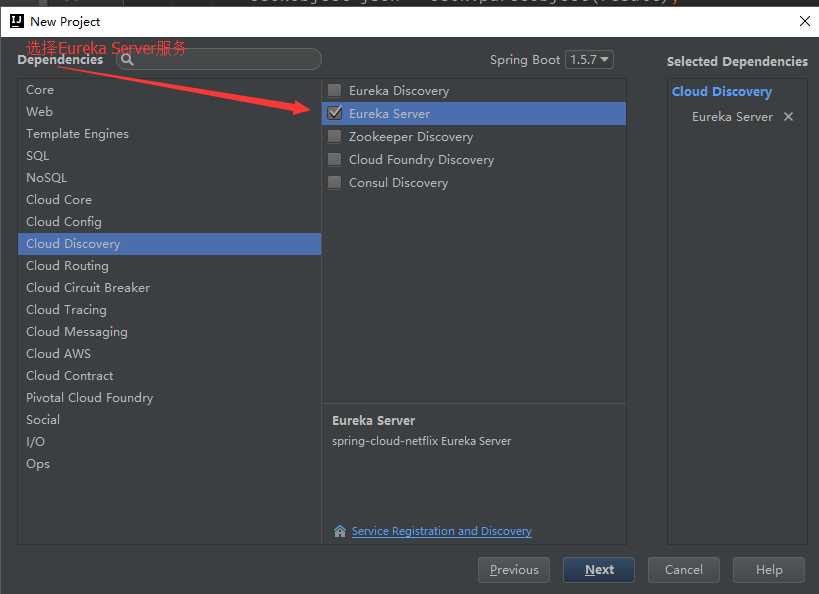
Task: Tick the Cloud Foundry Discovery checkbox
Action: [334, 159]
